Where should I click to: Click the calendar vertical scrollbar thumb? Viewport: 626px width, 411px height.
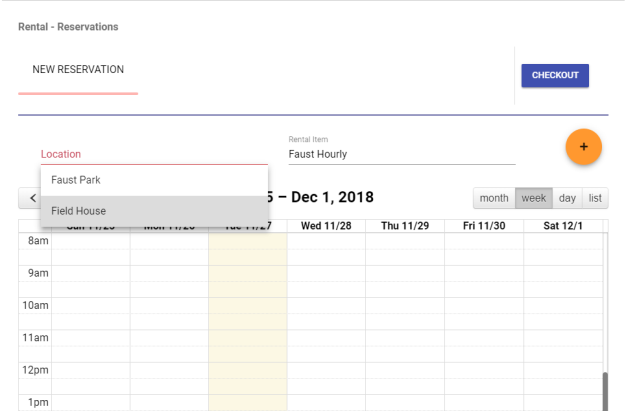[603, 390]
